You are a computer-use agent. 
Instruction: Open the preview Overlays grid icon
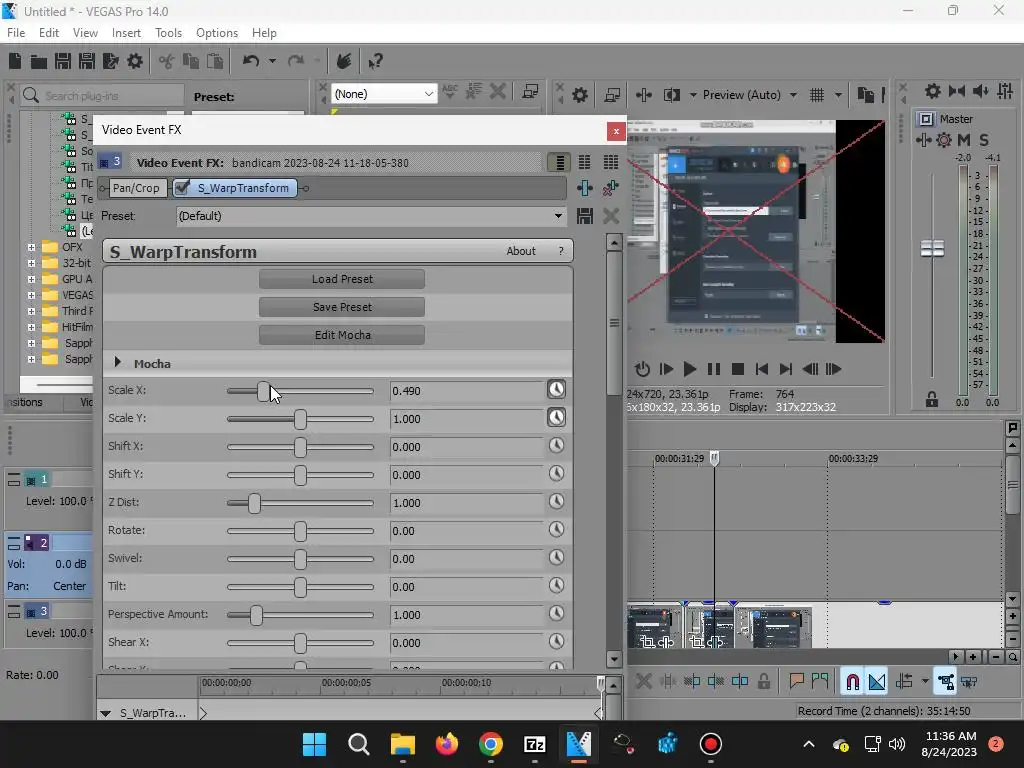coord(817,95)
